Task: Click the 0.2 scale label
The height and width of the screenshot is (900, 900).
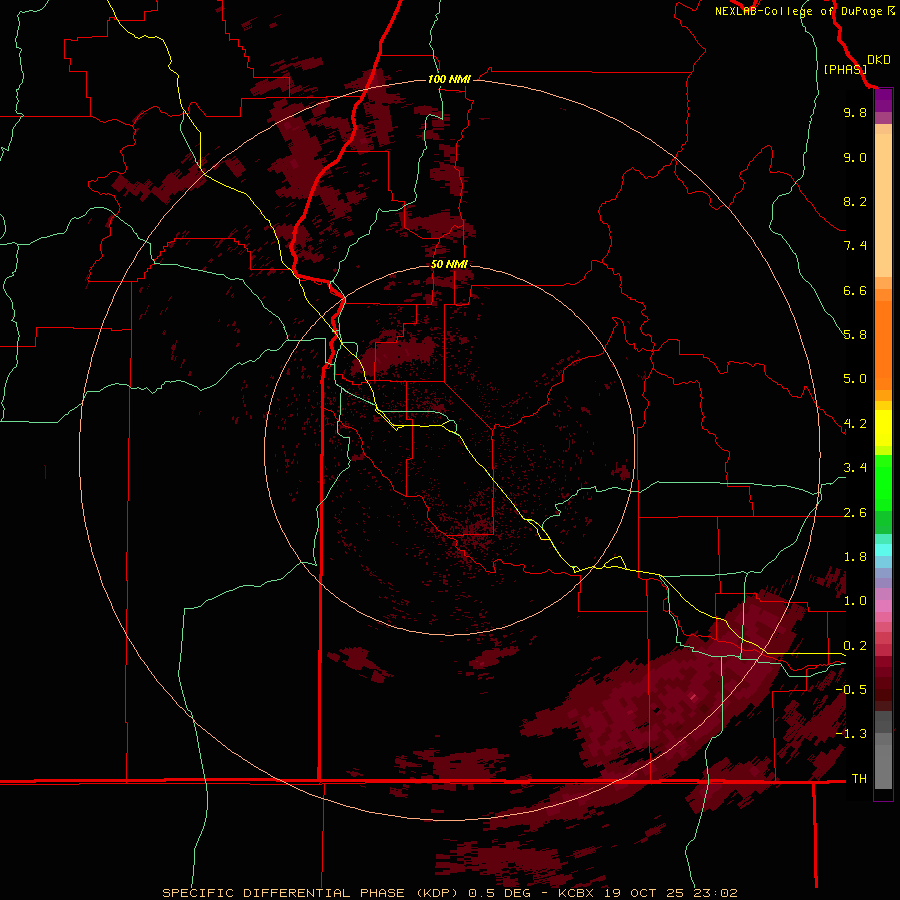Action: (x=855, y=646)
